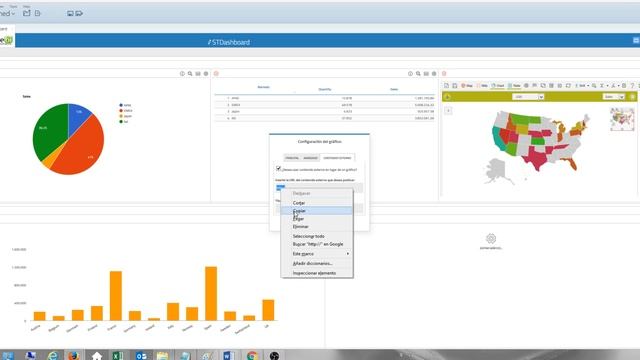The width and height of the screenshot is (640, 360).
Task: Click the table-view icon on the pie chart panel
Action: pyautogui.click(x=198, y=74)
